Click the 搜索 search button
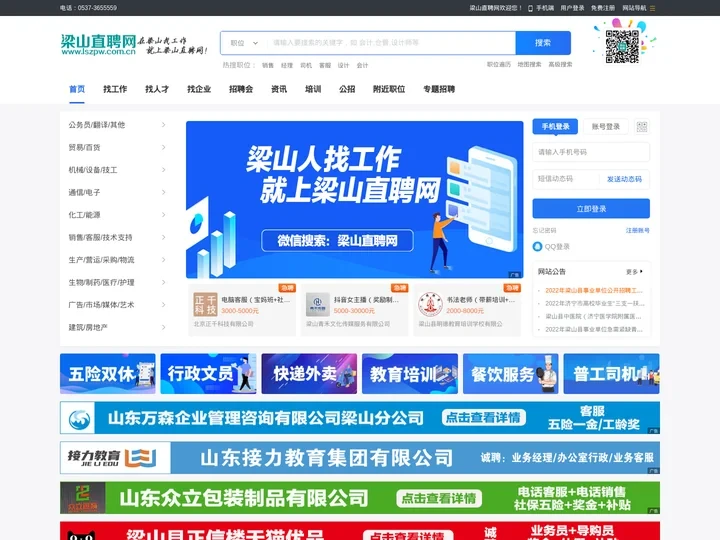Viewport: 720px width, 540px height. (x=543, y=43)
